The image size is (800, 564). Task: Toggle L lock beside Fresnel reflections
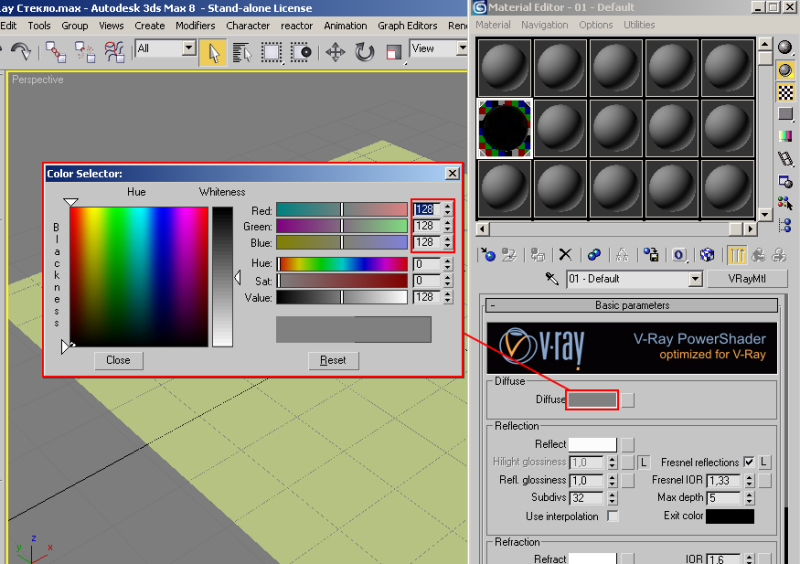pos(764,462)
